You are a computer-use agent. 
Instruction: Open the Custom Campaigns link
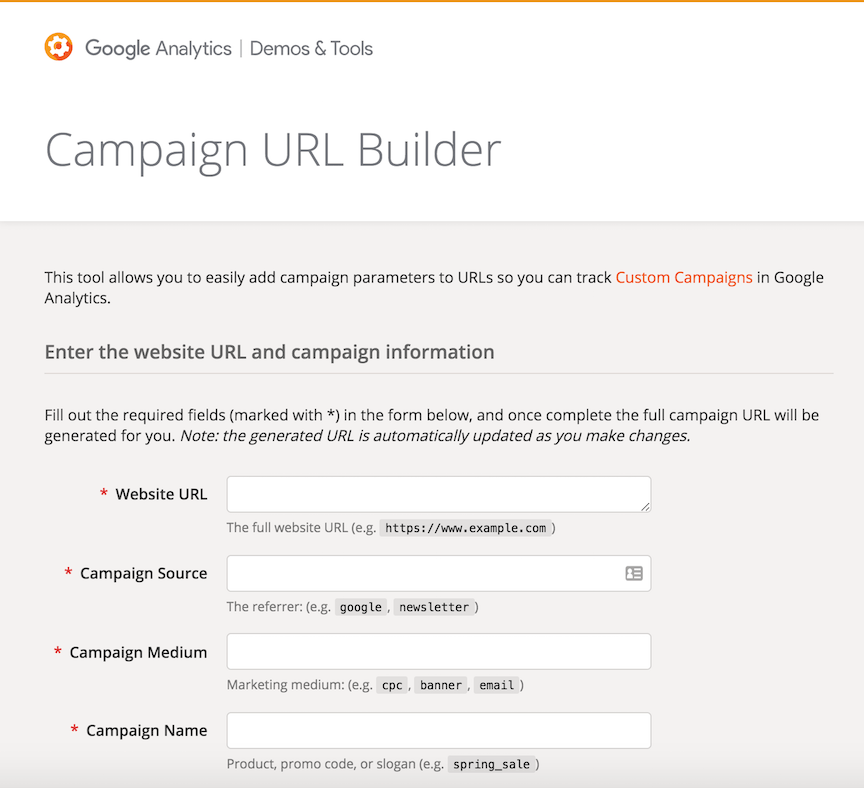[x=684, y=277]
